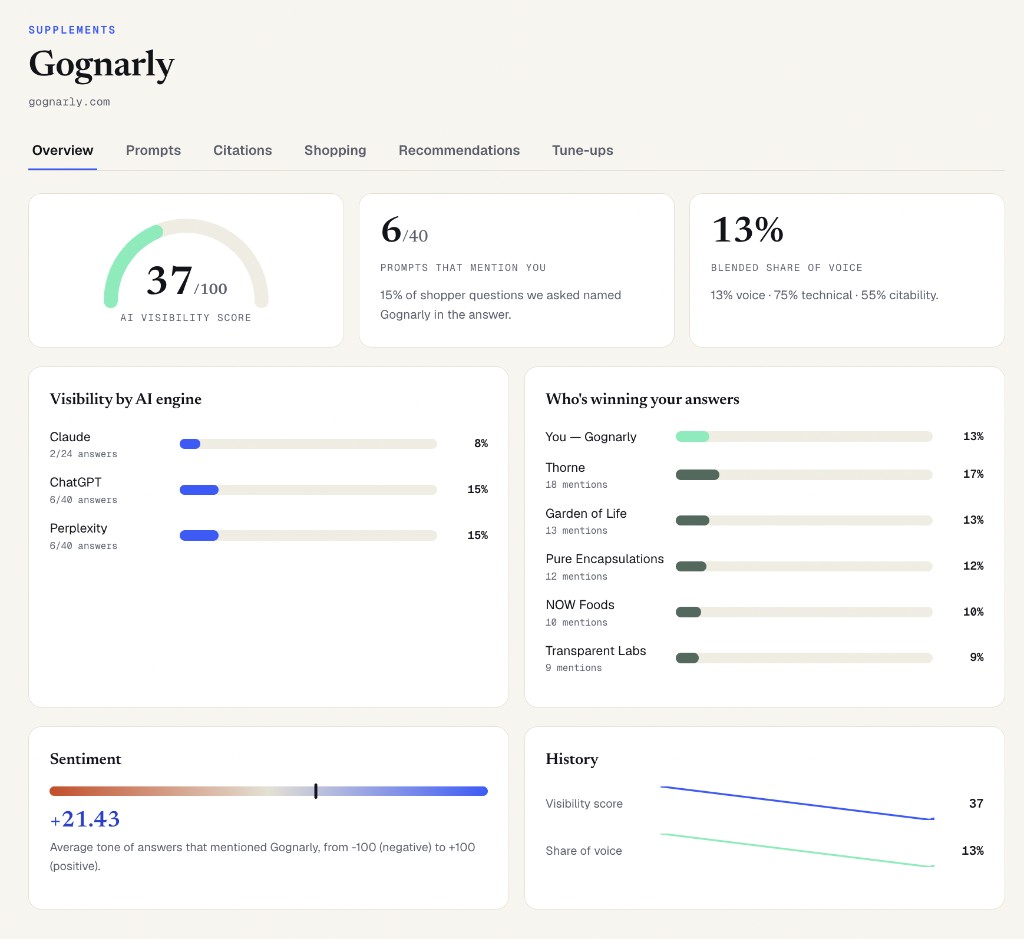Click the Garden of Life share bar

pos(804,520)
